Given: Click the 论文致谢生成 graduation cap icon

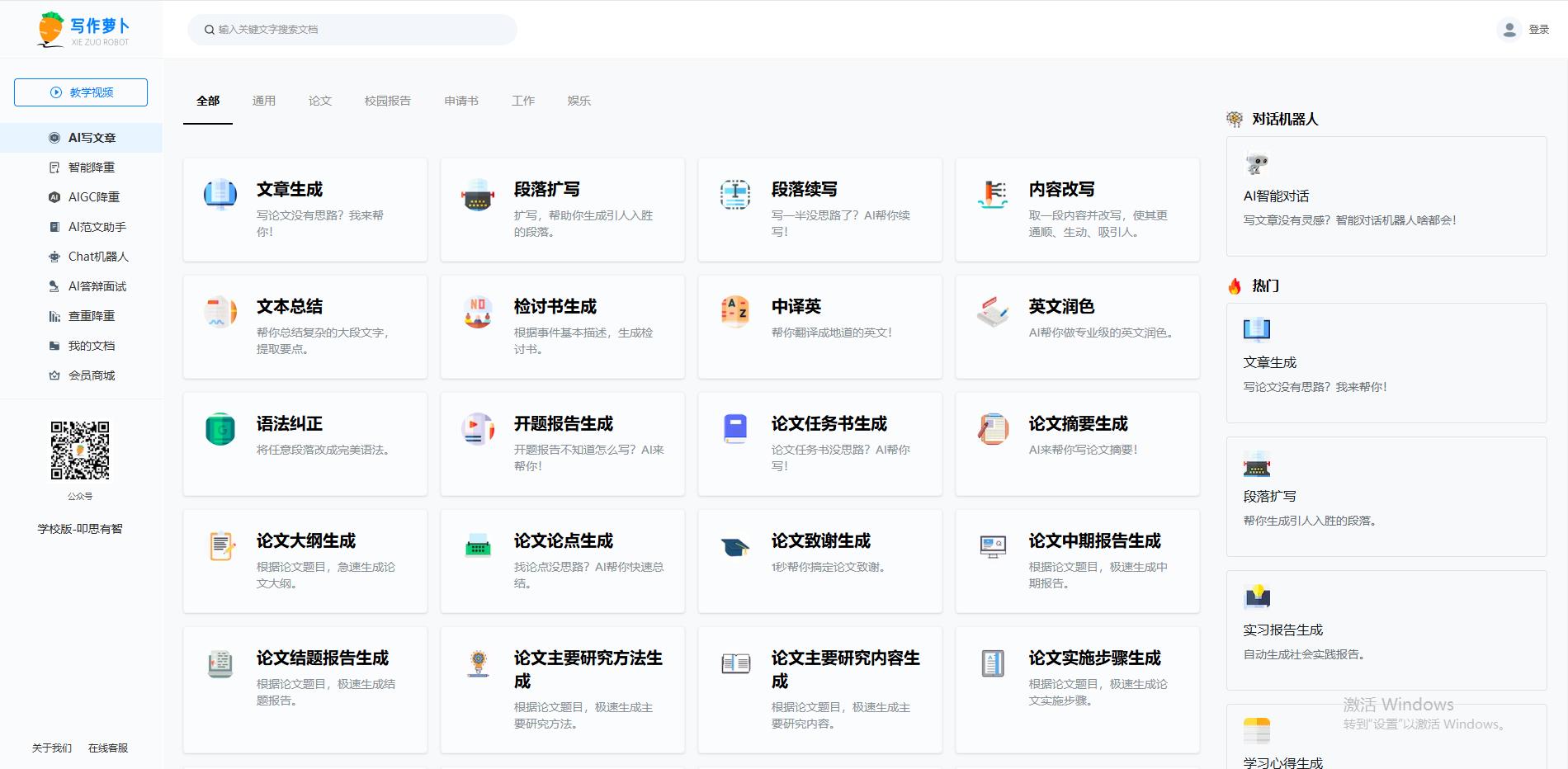Looking at the screenshot, I should 734,546.
